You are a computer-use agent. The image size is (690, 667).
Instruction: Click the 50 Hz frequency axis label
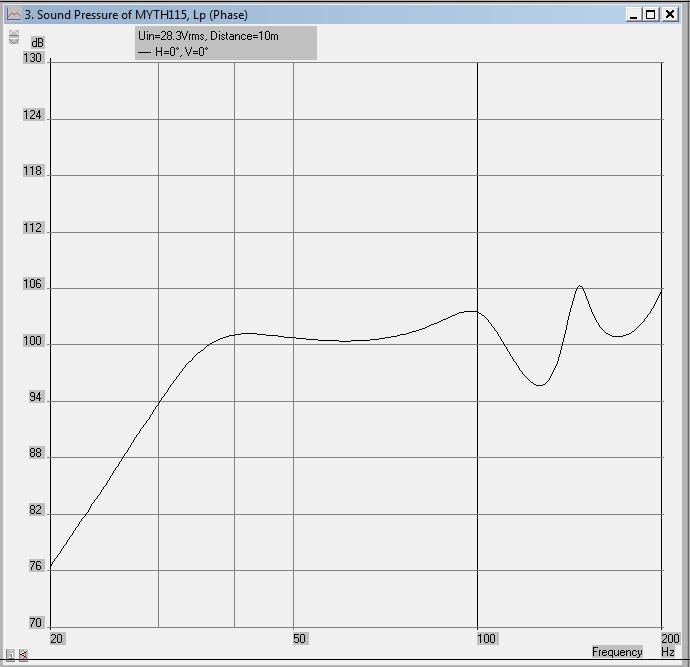(x=299, y=638)
